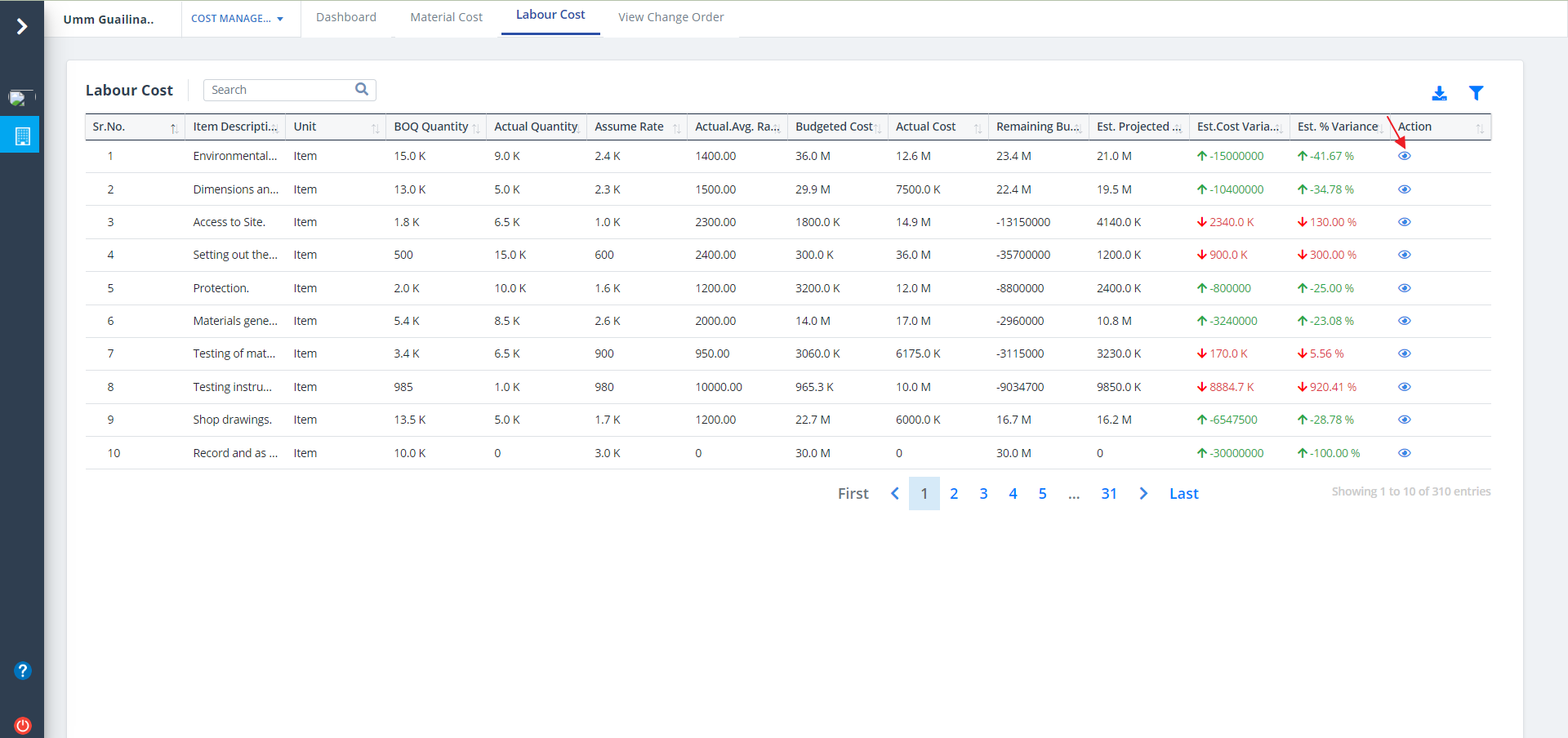Go to page 31
Image resolution: width=1568 pixels, height=738 pixels.
1108,494
